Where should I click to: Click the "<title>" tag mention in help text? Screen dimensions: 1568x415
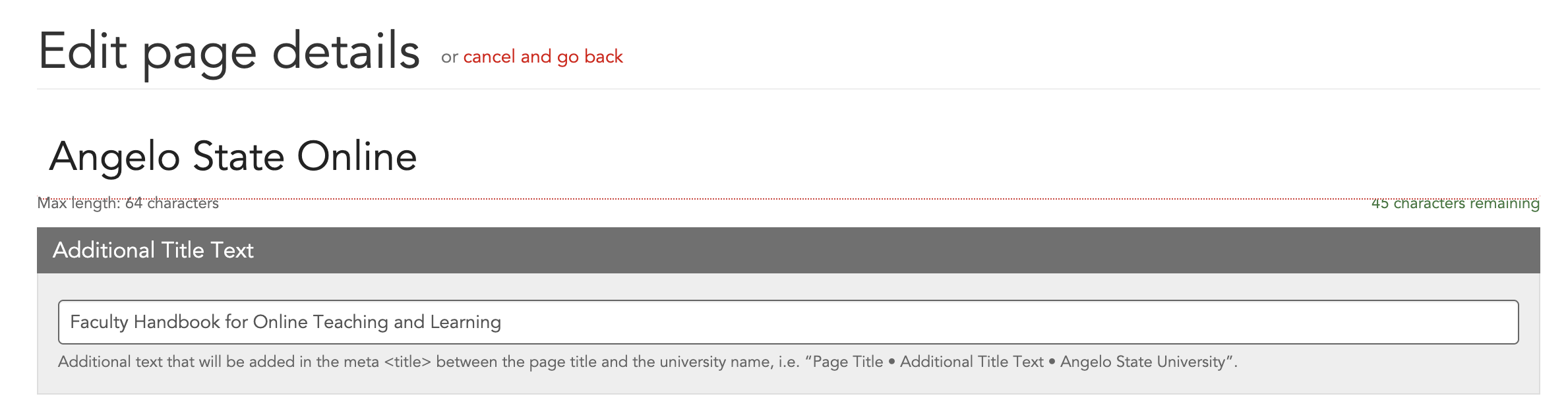[407, 362]
